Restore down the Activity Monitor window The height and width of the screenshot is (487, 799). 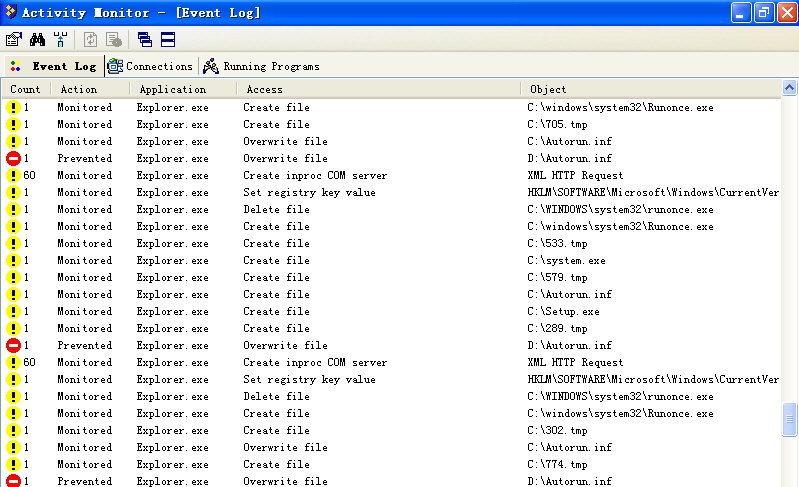(764, 13)
